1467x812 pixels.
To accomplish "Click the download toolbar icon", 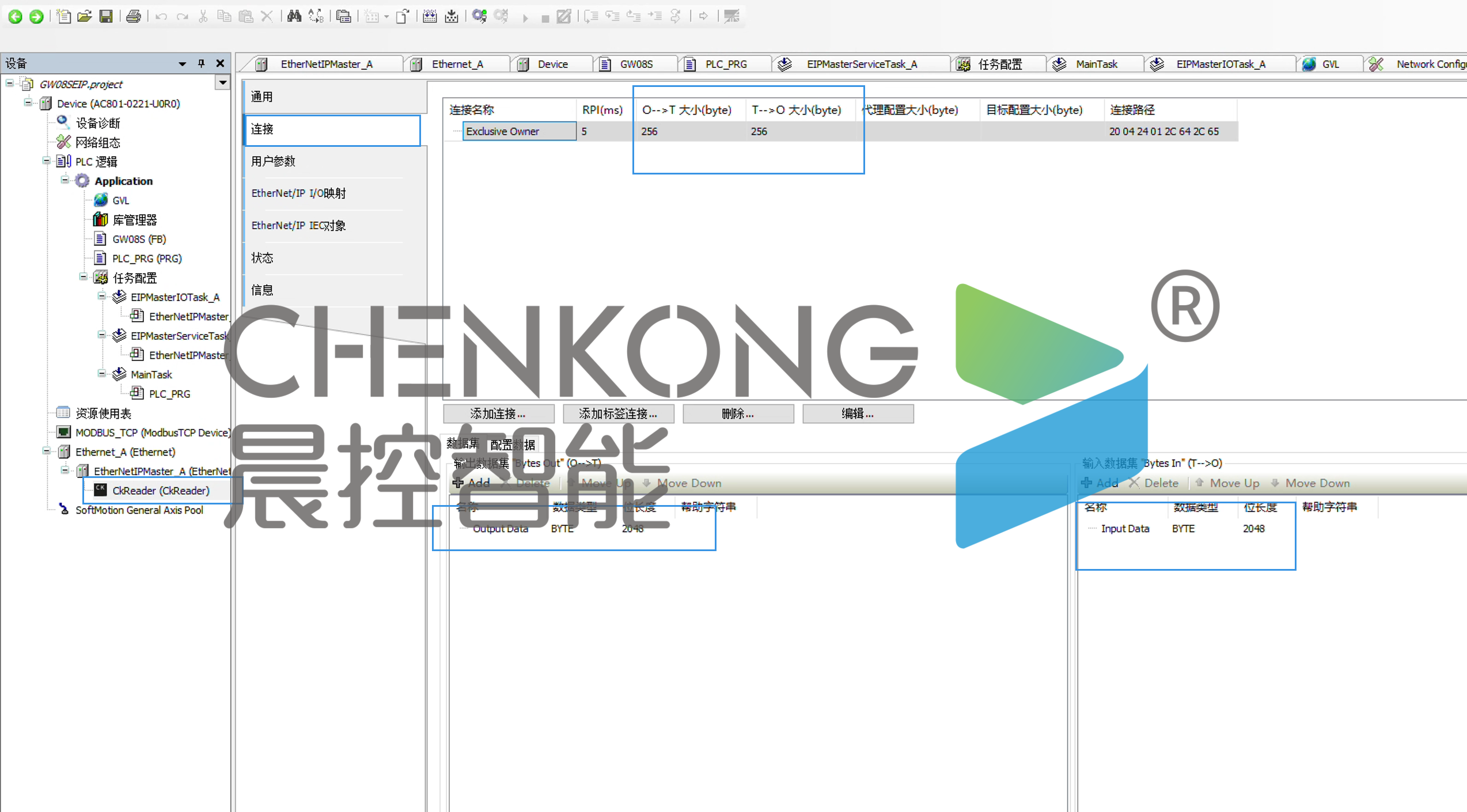I will [x=452, y=16].
